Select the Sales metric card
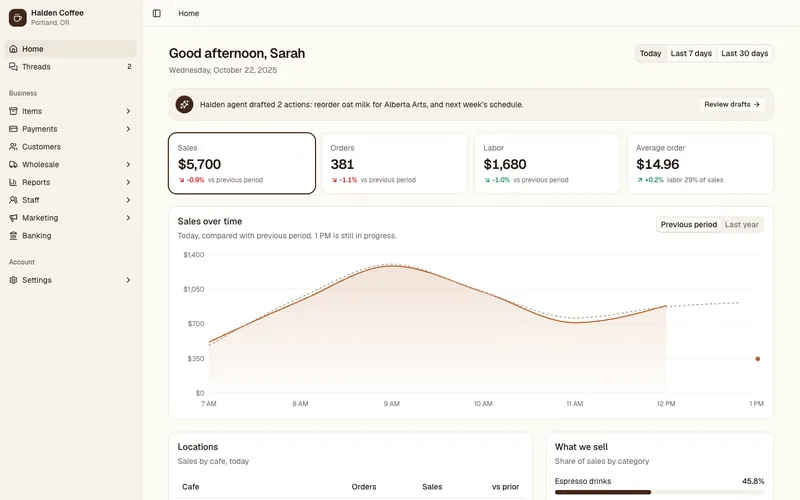Image resolution: width=800 pixels, height=500 pixels. point(242,163)
